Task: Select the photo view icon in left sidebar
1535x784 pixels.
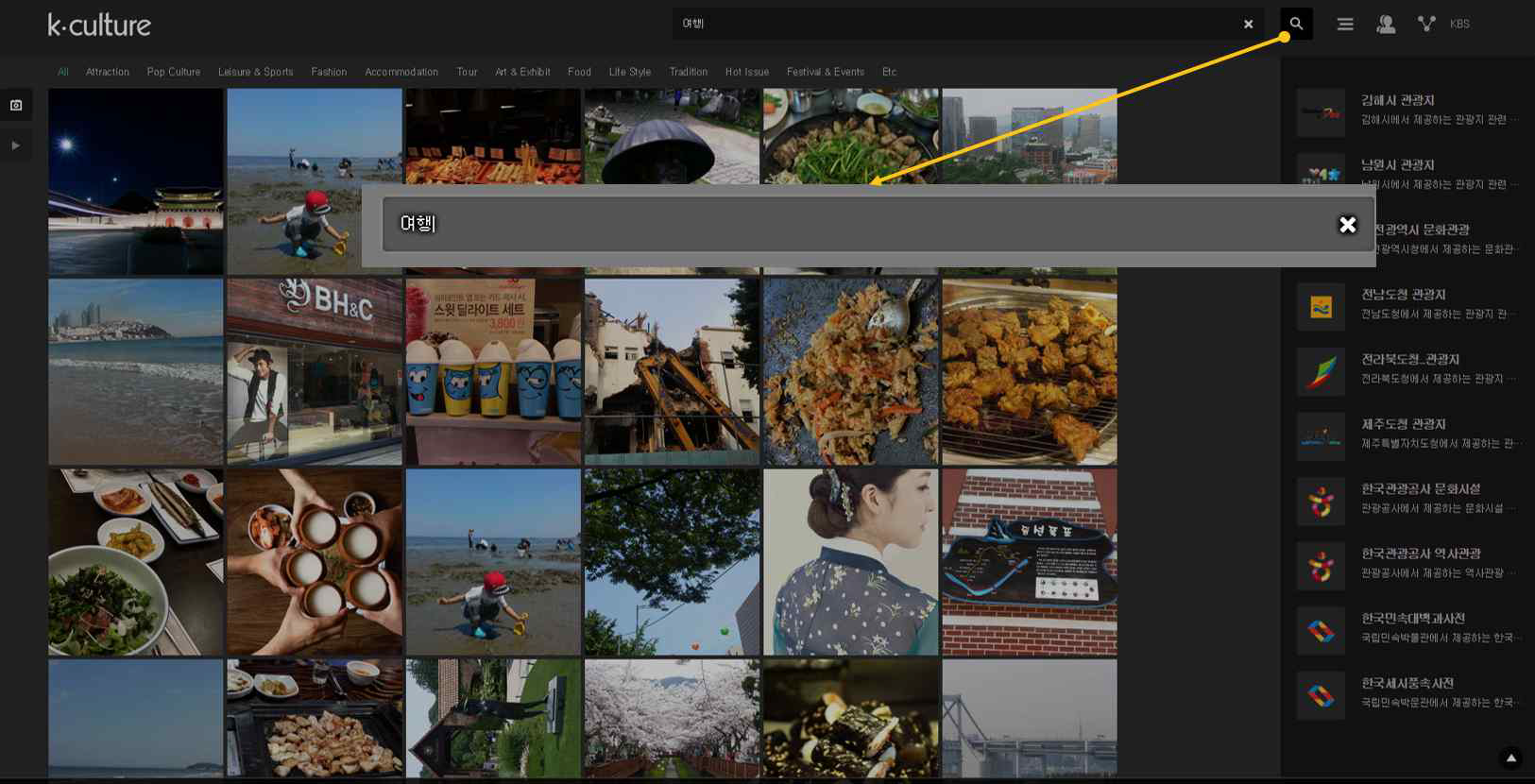Action: 16,105
